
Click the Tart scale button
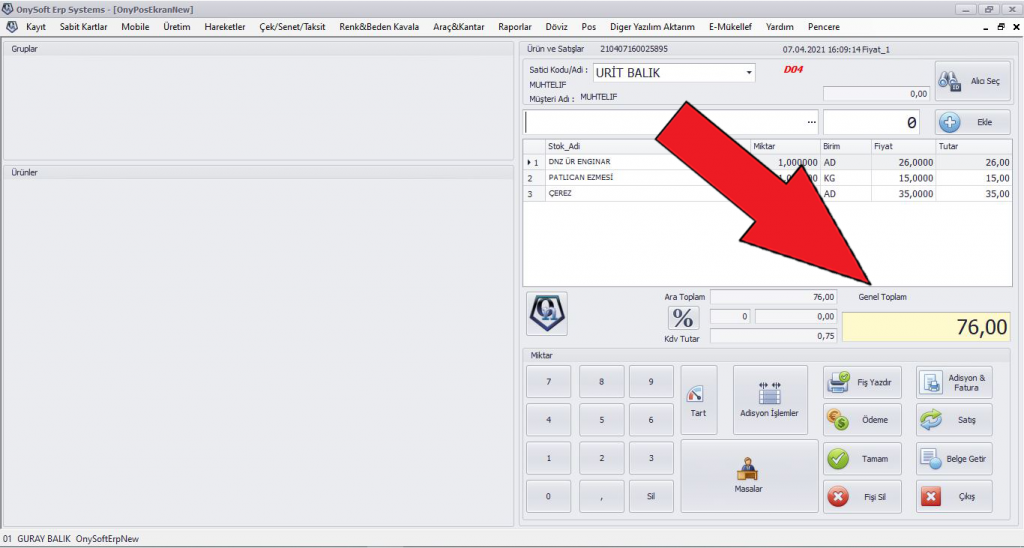point(699,400)
